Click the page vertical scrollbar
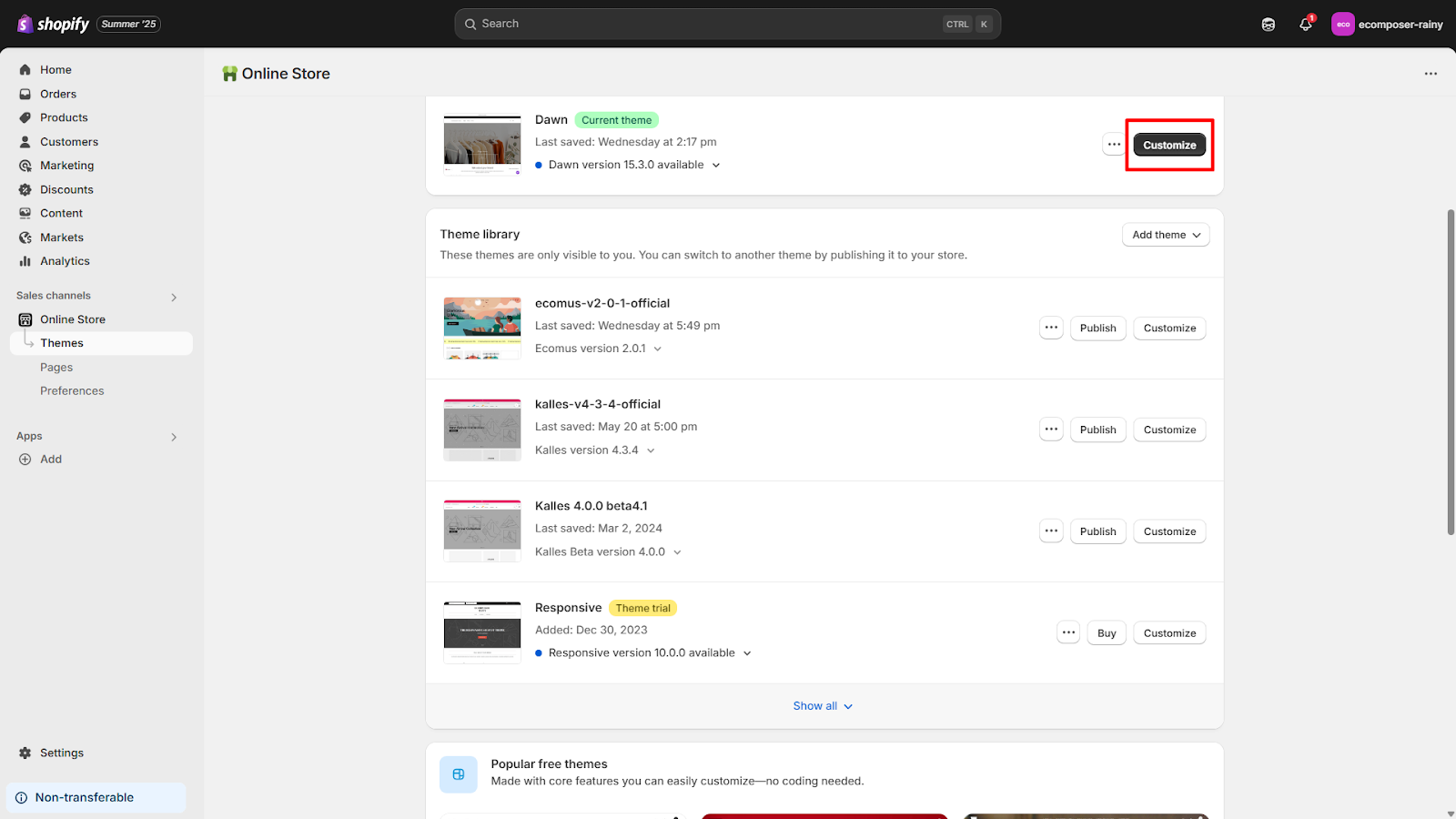This screenshot has height=819, width=1456. (x=1451, y=372)
